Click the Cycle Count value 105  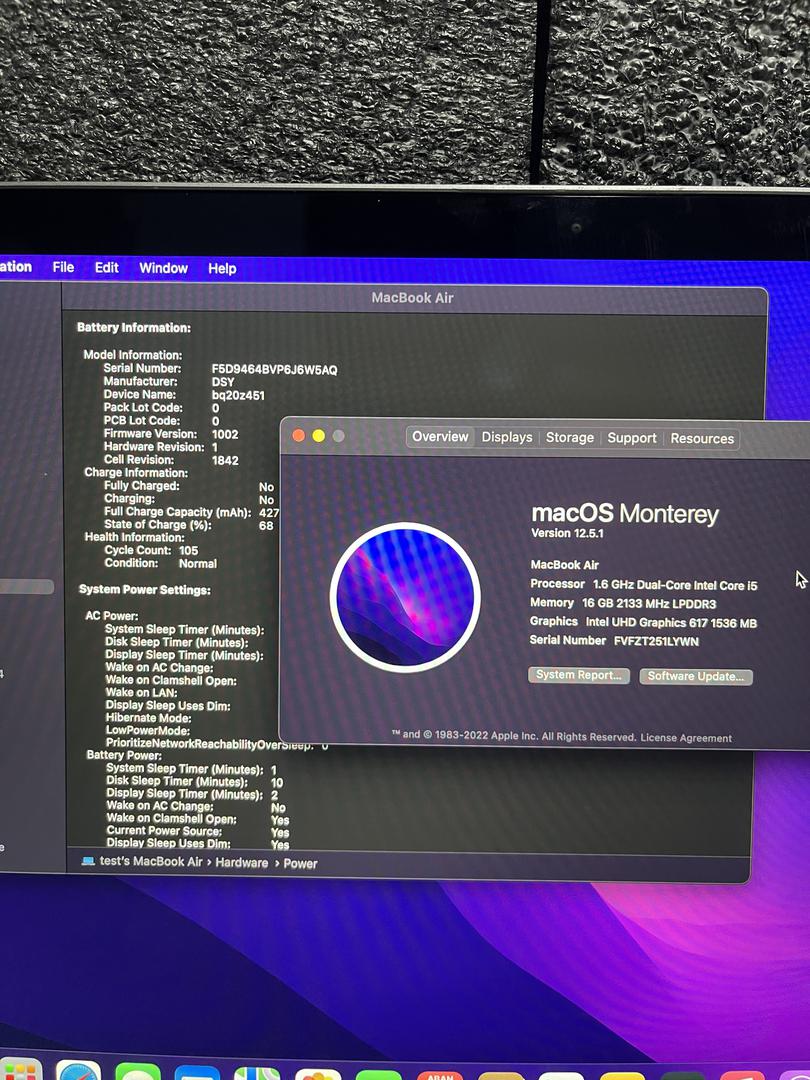point(188,550)
